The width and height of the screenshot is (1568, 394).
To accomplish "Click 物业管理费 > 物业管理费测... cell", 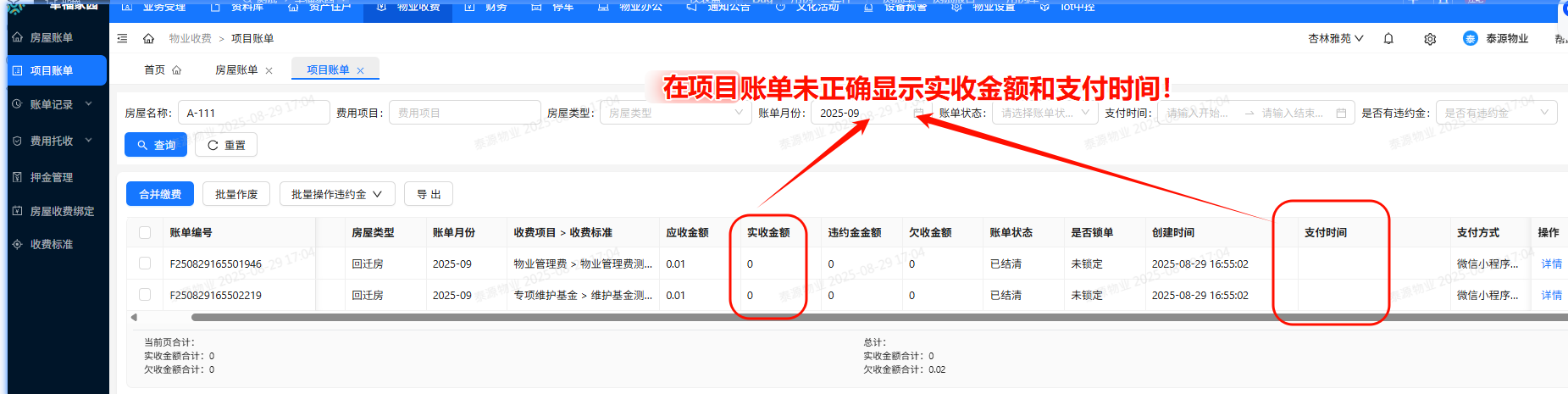I will tap(583, 264).
